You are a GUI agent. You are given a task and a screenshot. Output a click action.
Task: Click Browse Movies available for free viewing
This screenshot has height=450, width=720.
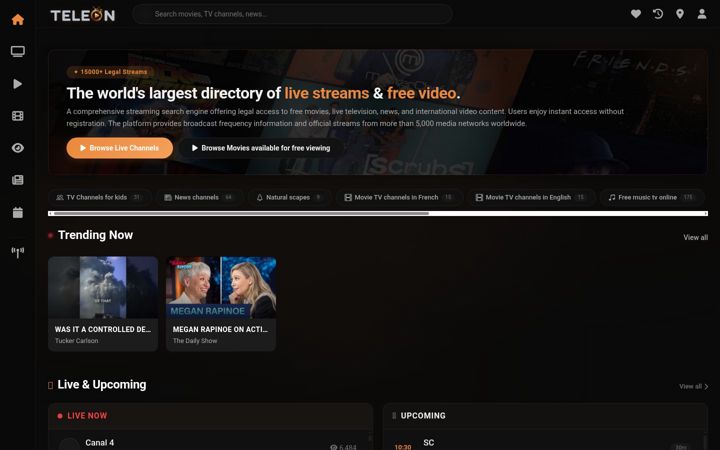[260, 148]
